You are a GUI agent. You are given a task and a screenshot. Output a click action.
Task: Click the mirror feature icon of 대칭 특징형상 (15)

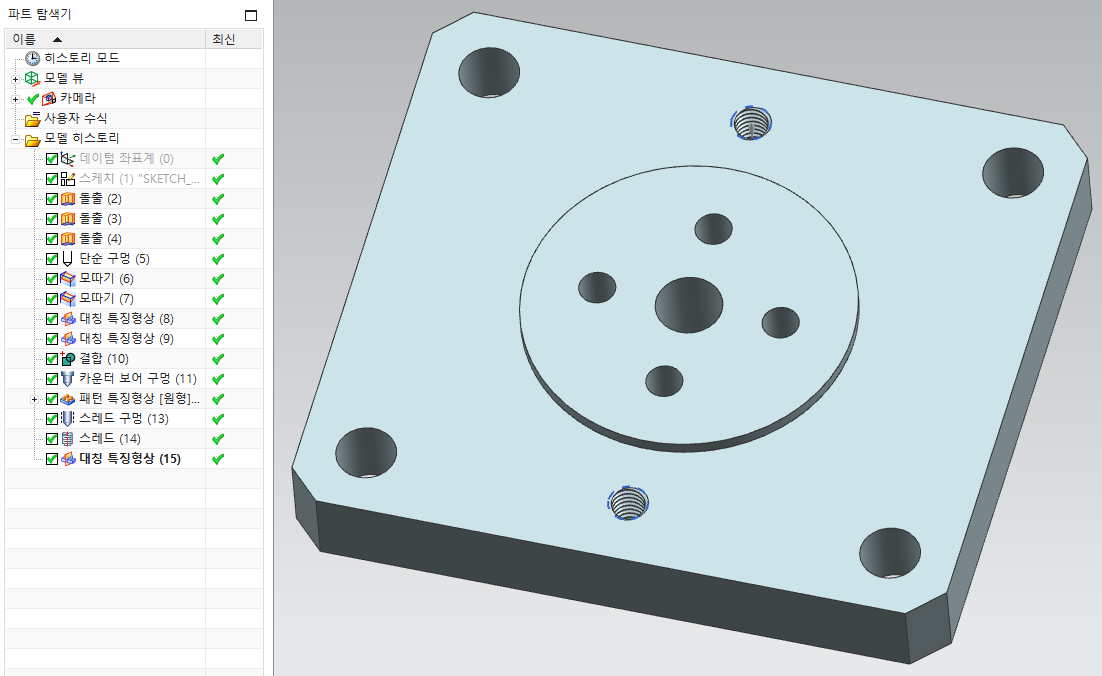pyautogui.click(x=67, y=459)
